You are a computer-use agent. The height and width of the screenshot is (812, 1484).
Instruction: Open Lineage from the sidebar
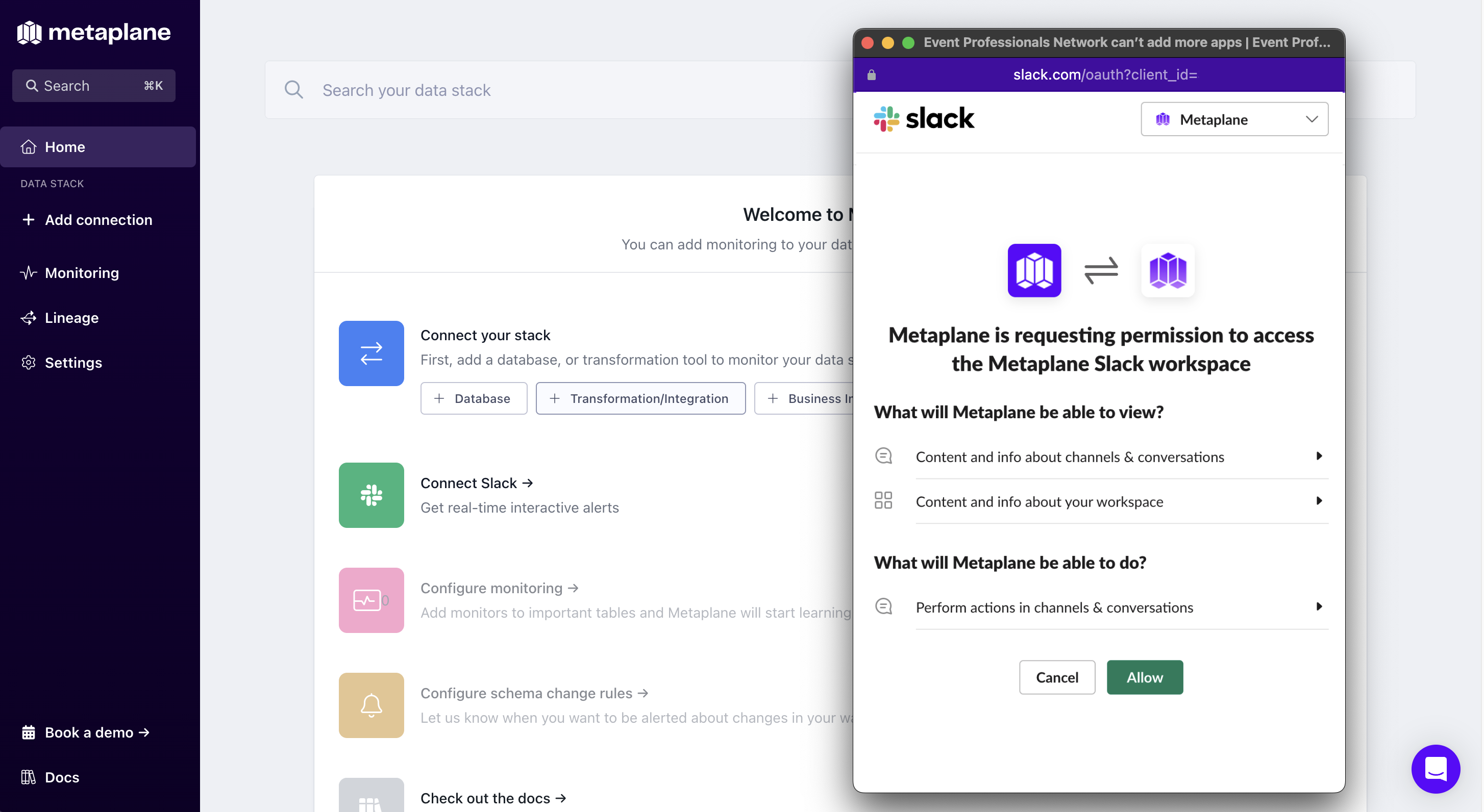point(71,317)
